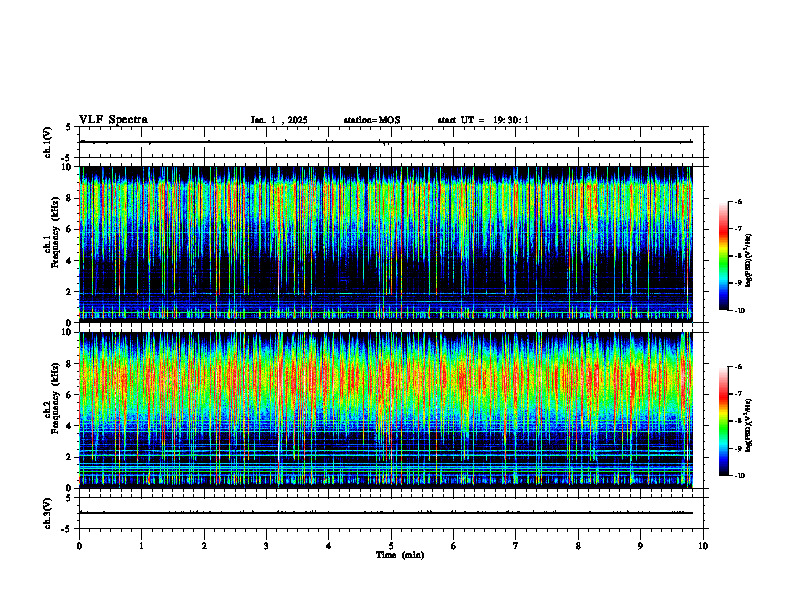Image resolution: width=792 pixels, height=612 pixels.
Task: Click the ch.1(V) waveform axis label
Action: coord(48,142)
